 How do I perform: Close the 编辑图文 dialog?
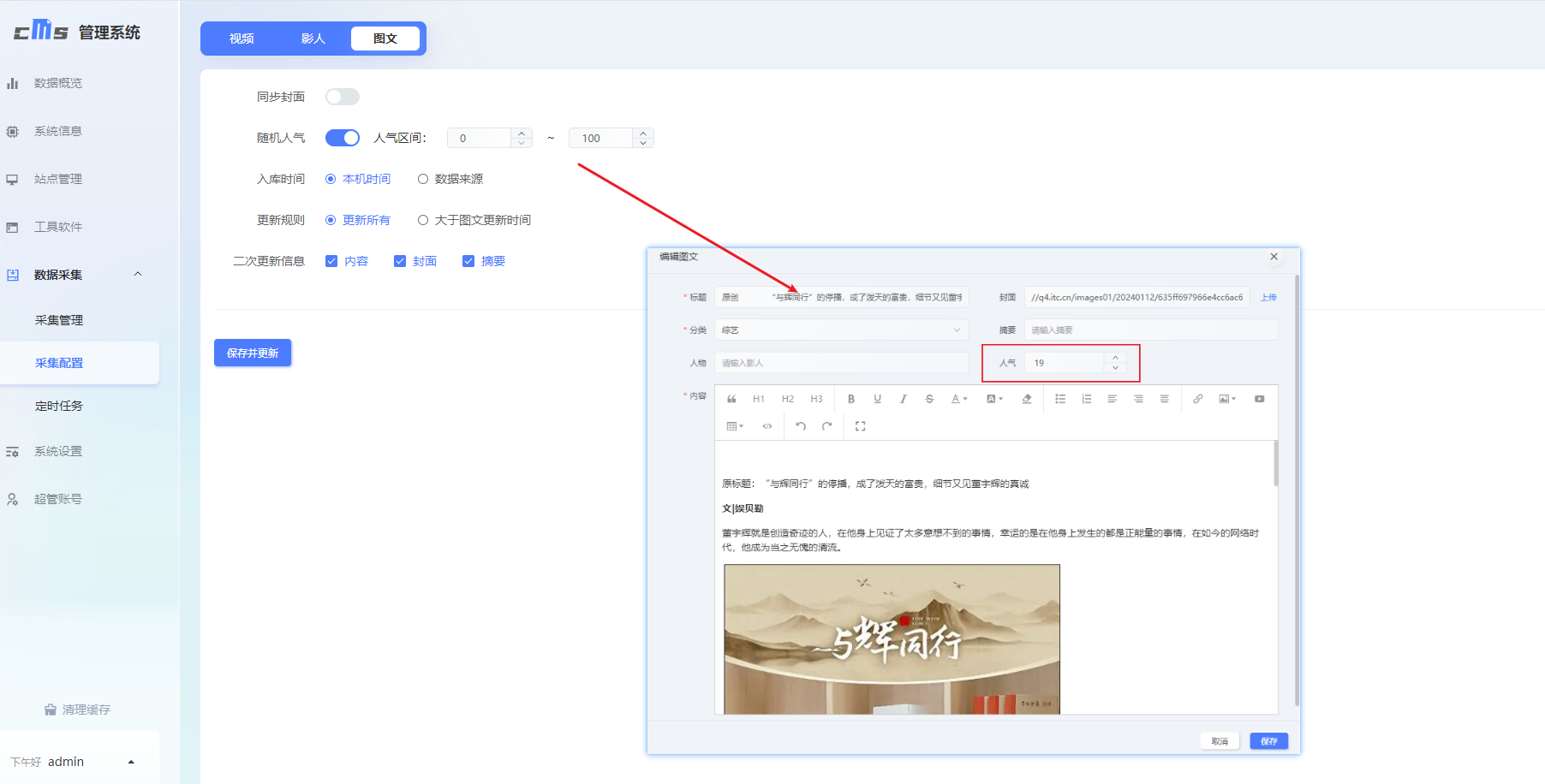pos(1274,257)
